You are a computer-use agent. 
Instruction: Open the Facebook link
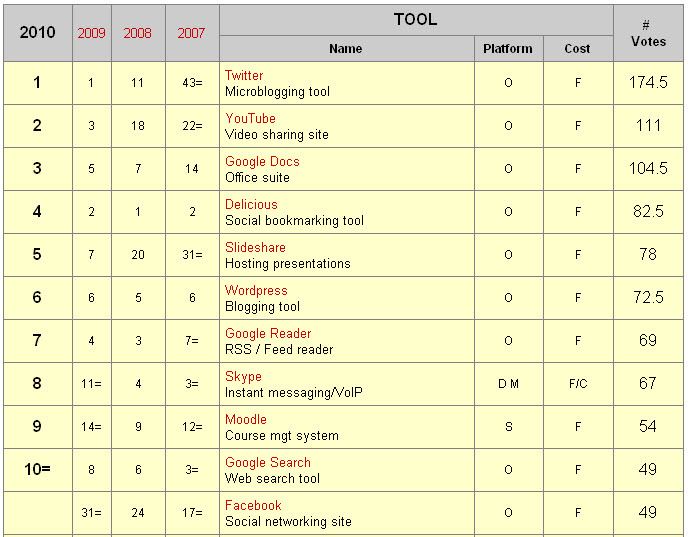click(x=253, y=505)
